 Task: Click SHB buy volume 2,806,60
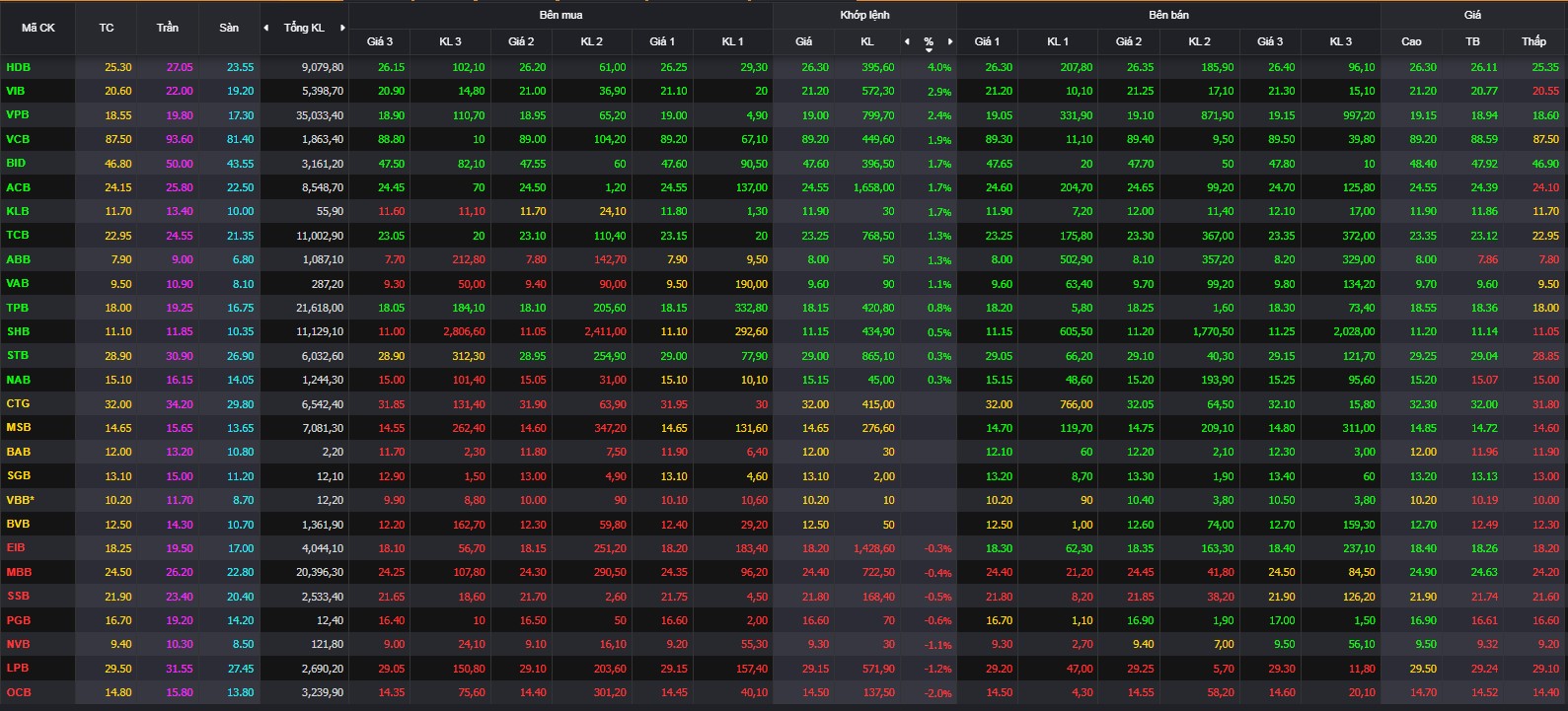[x=464, y=332]
